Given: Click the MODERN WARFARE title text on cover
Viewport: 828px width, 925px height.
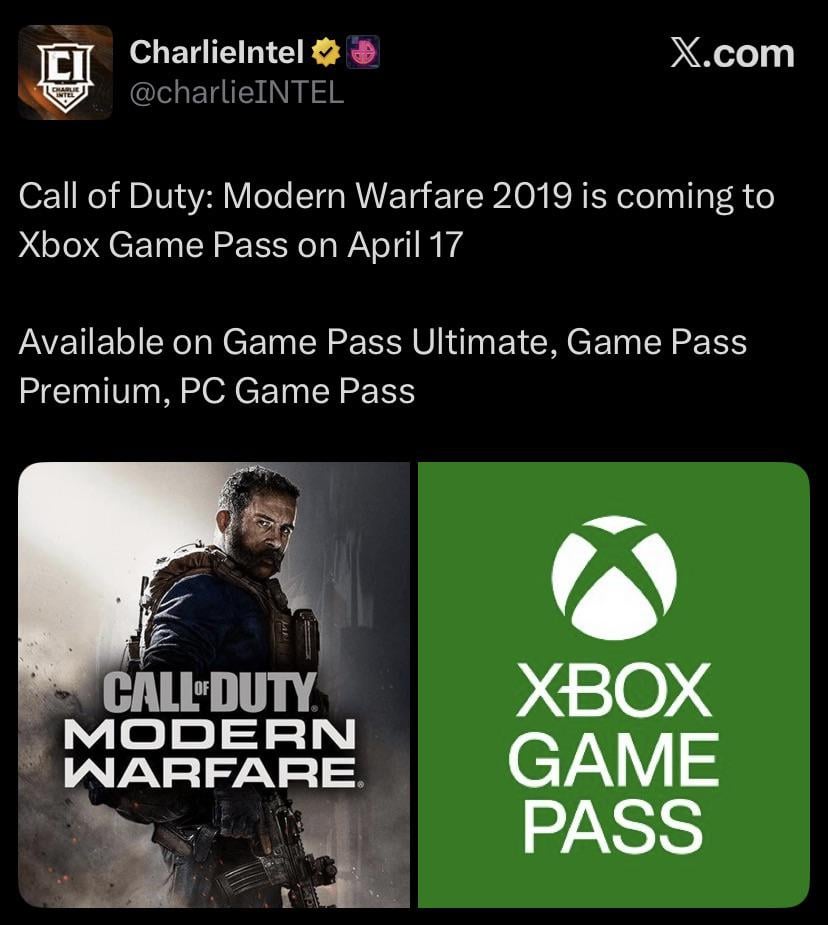Looking at the screenshot, I should pos(211,752).
